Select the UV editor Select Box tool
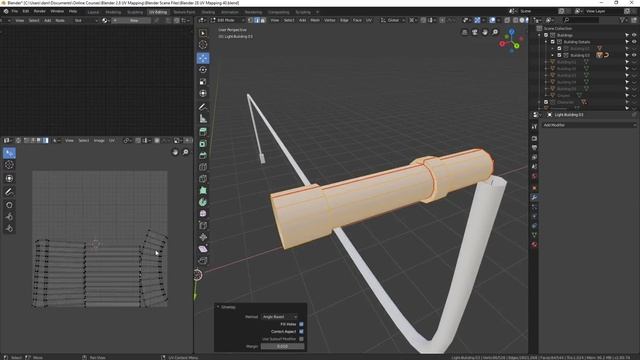 (x=9, y=153)
